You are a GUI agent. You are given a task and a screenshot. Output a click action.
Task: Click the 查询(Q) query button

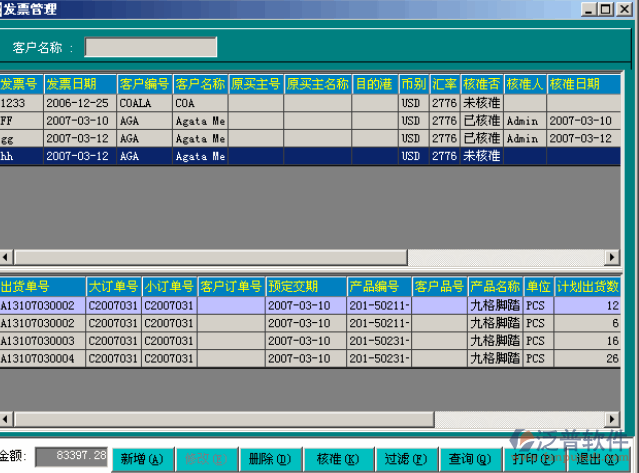(x=469, y=459)
